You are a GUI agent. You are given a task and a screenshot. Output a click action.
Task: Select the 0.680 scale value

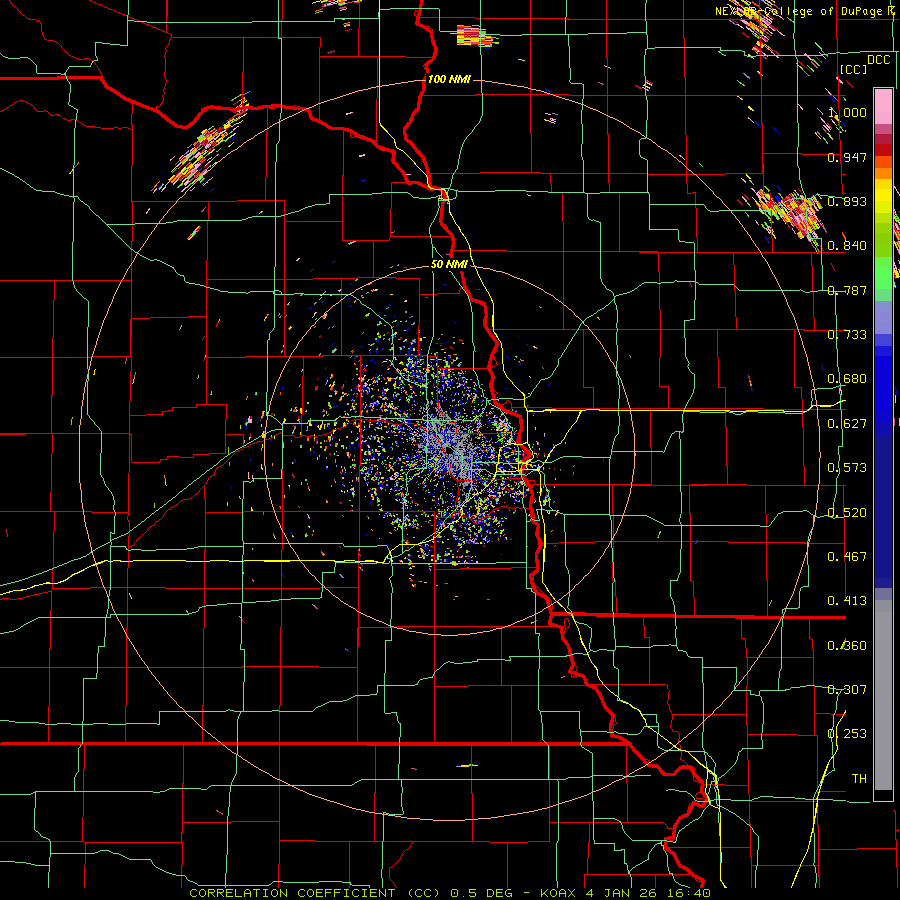click(847, 379)
